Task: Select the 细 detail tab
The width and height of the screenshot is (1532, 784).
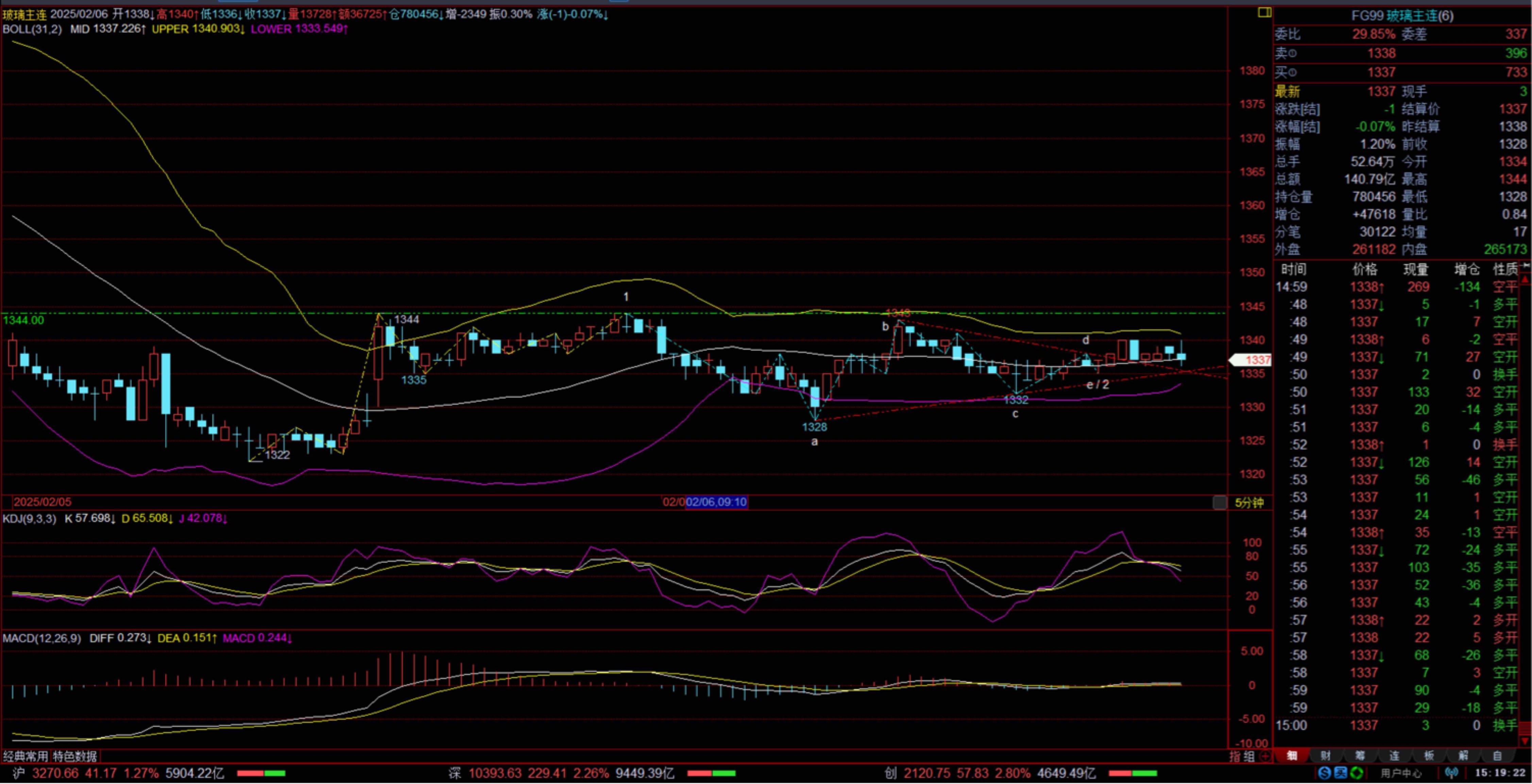Action: click(x=1292, y=755)
